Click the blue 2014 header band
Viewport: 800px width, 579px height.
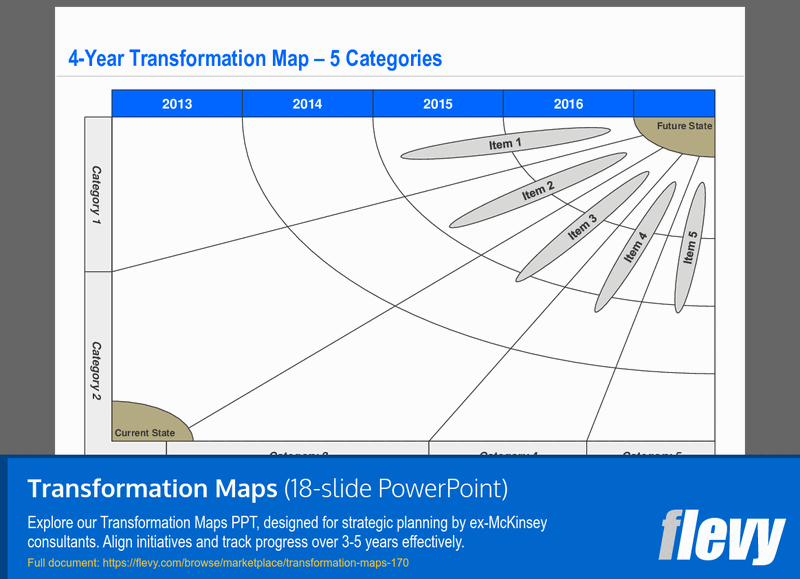coord(306,103)
